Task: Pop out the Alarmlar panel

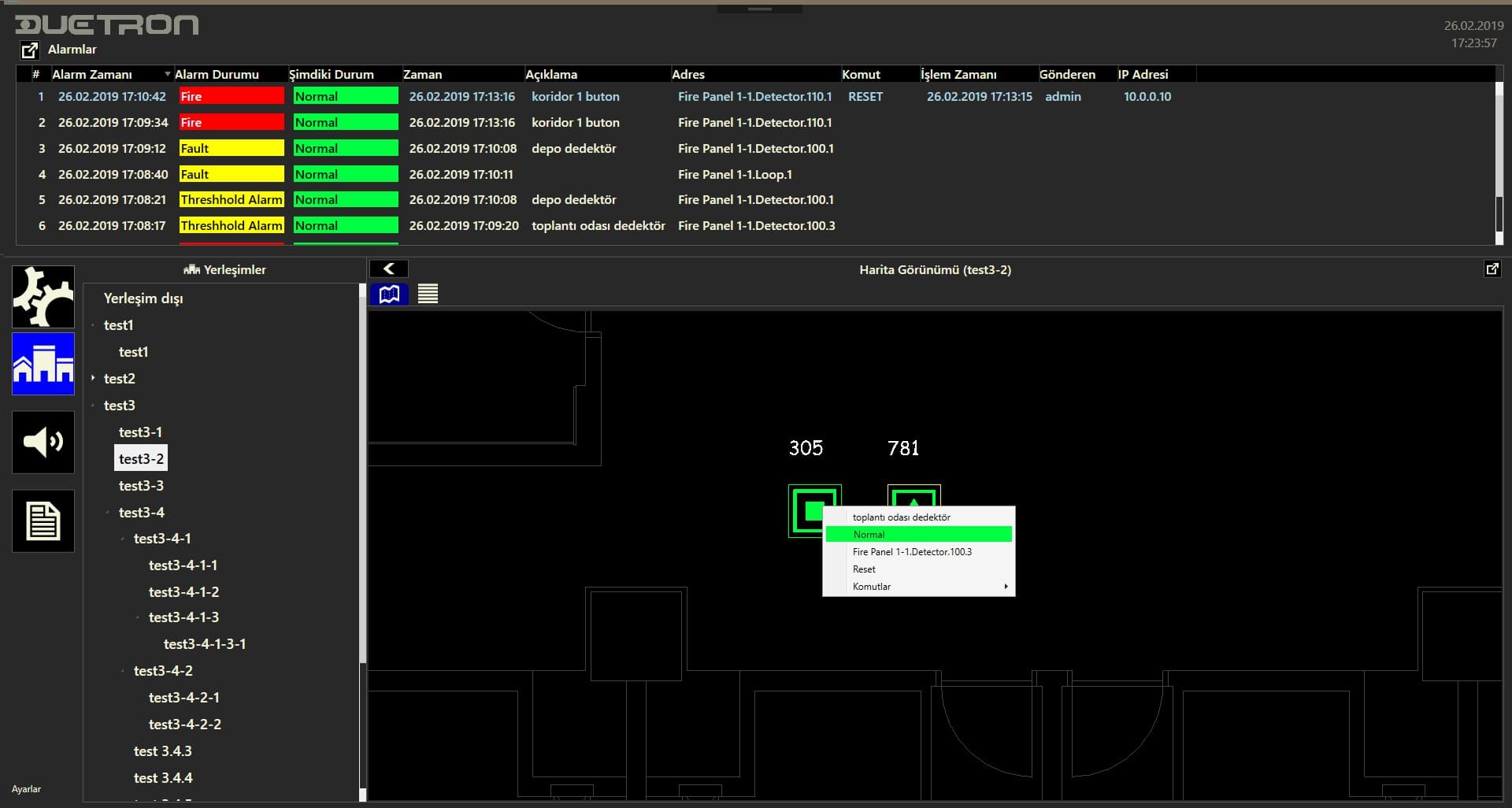Action: point(29,50)
